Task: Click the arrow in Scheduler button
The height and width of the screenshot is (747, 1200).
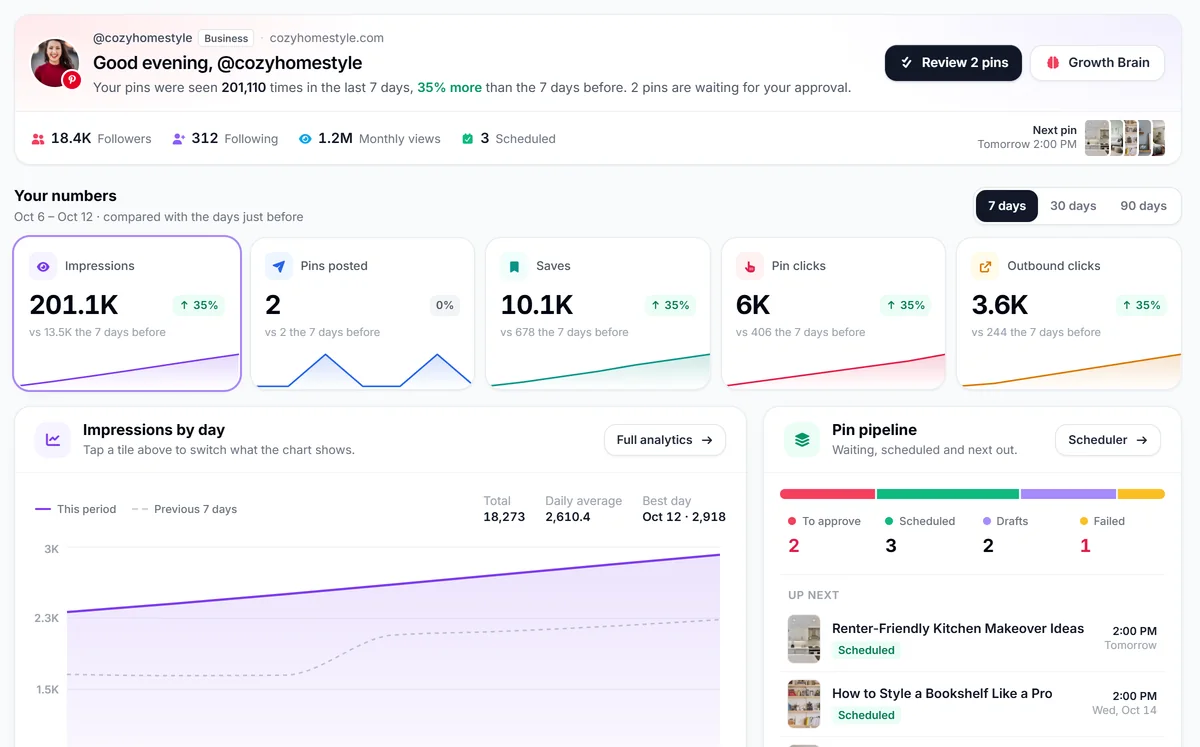Action: [1142, 440]
